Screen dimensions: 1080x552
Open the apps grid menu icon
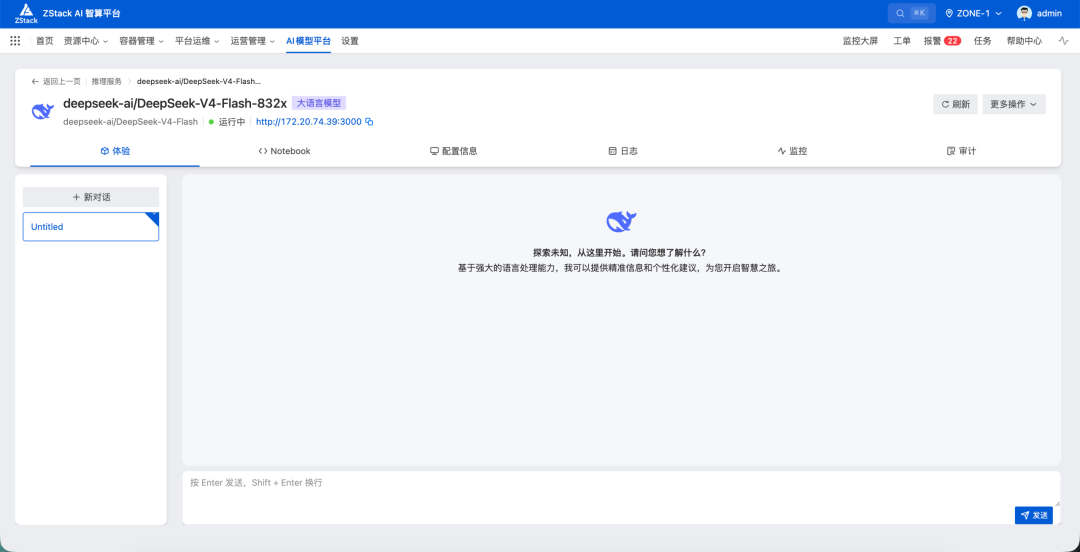coord(15,41)
